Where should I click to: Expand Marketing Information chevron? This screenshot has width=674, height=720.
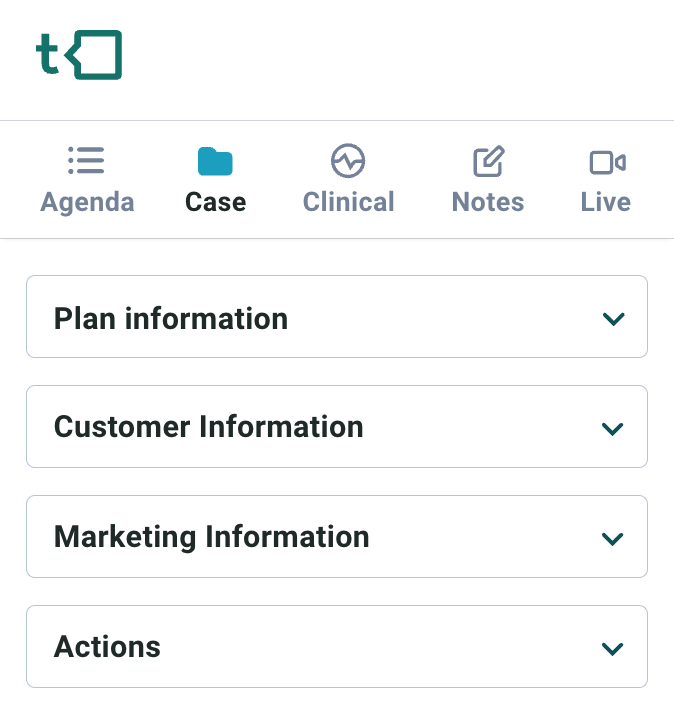612,539
